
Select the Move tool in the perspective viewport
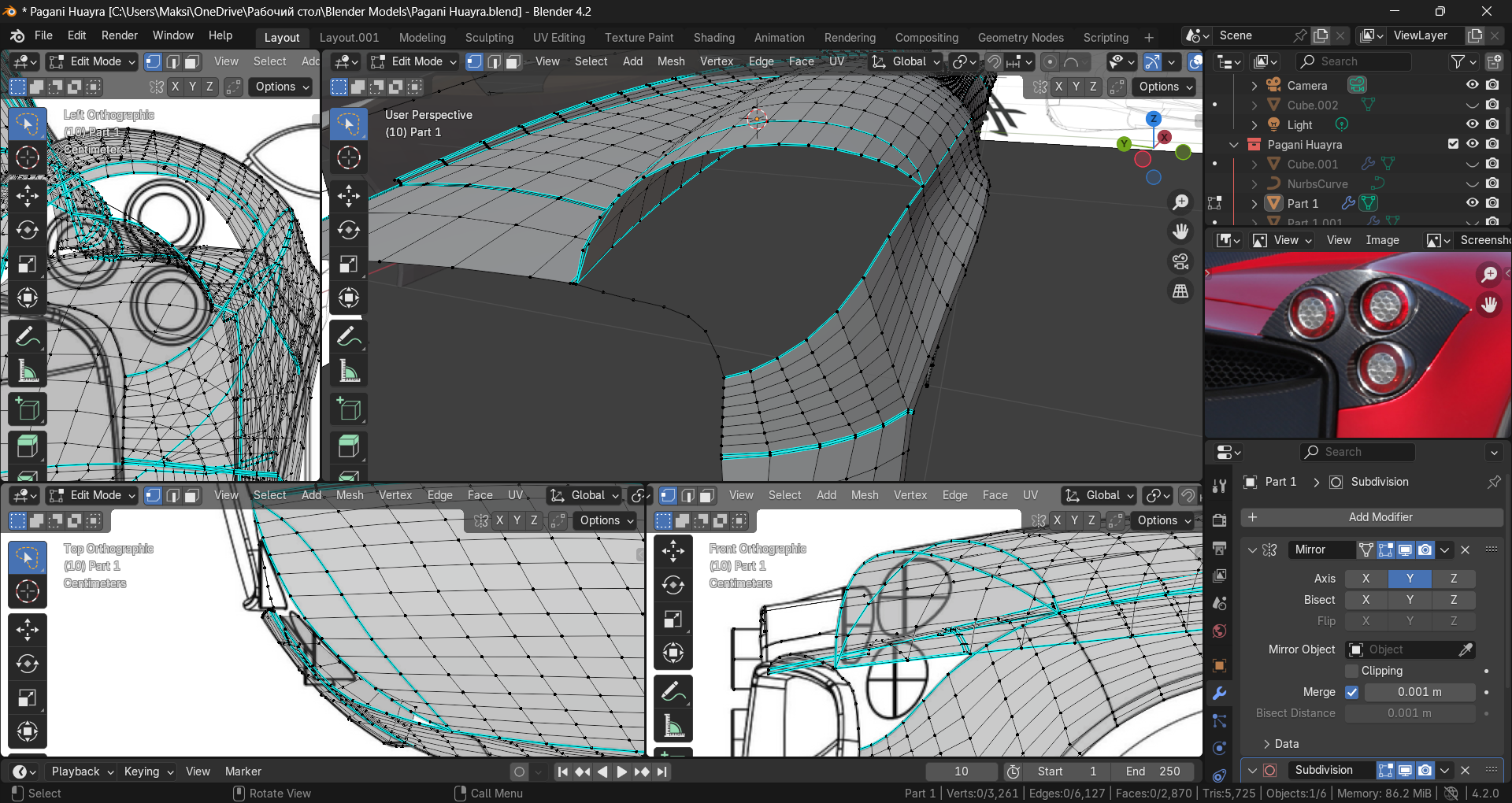(348, 196)
